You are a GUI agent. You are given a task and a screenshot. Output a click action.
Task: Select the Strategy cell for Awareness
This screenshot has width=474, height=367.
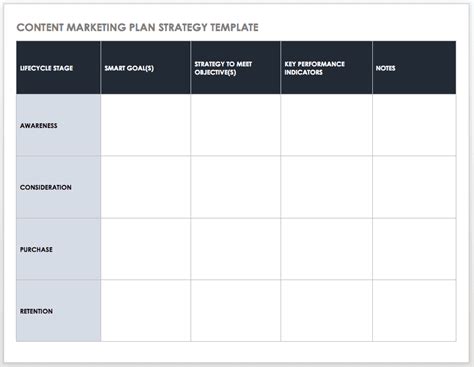236,125
